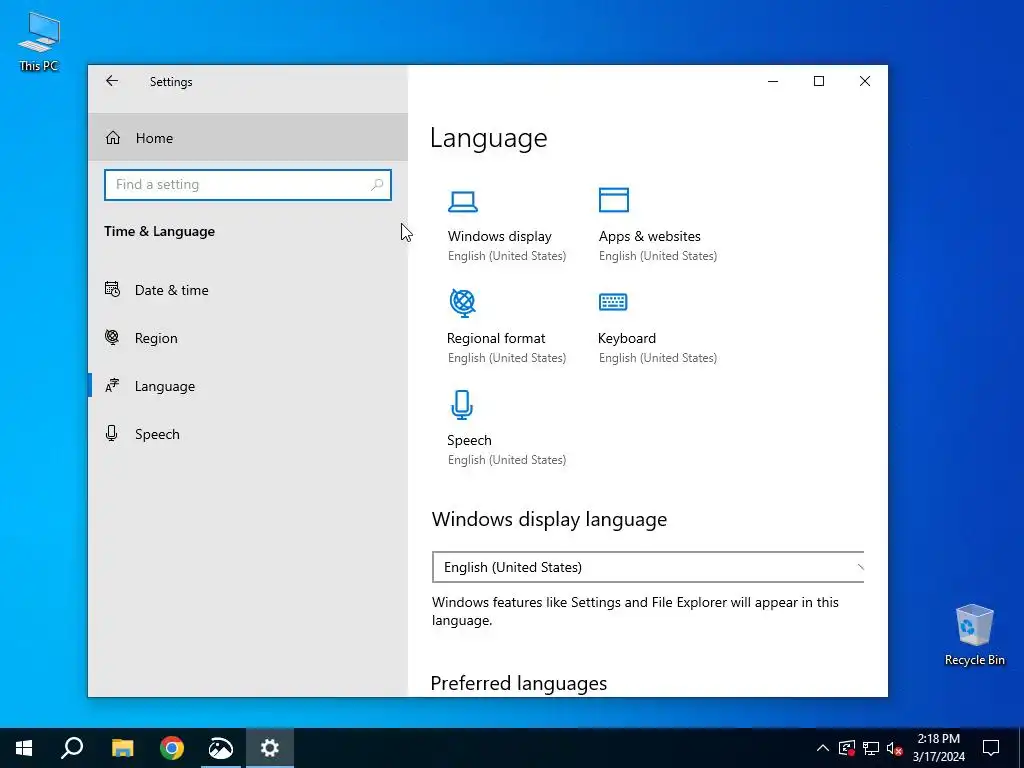Click the Date & time calendar icon
Image resolution: width=1024 pixels, height=768 pixels.
pos(112,289)
